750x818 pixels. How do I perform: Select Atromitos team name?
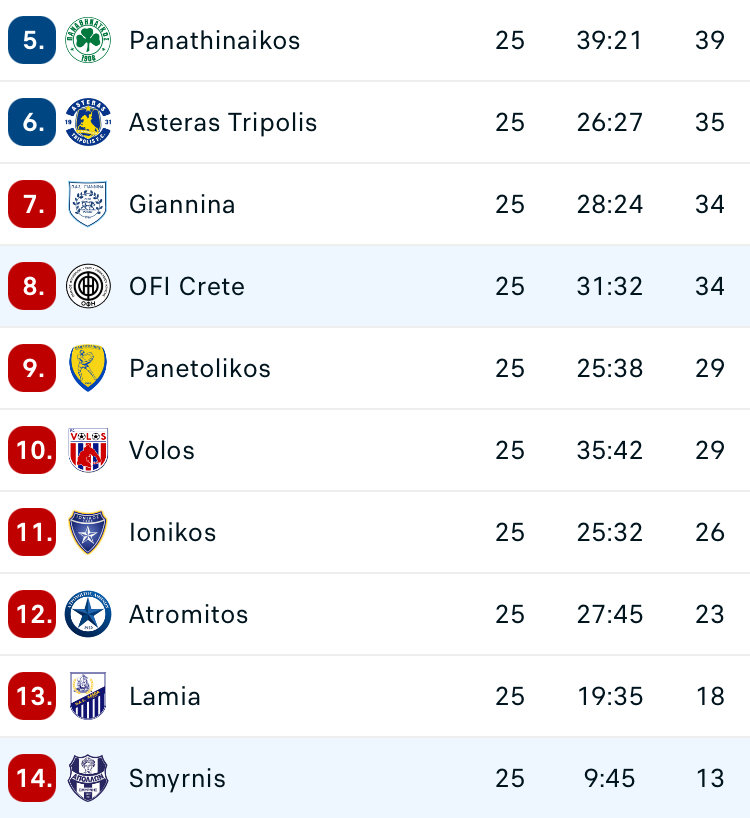188,615
